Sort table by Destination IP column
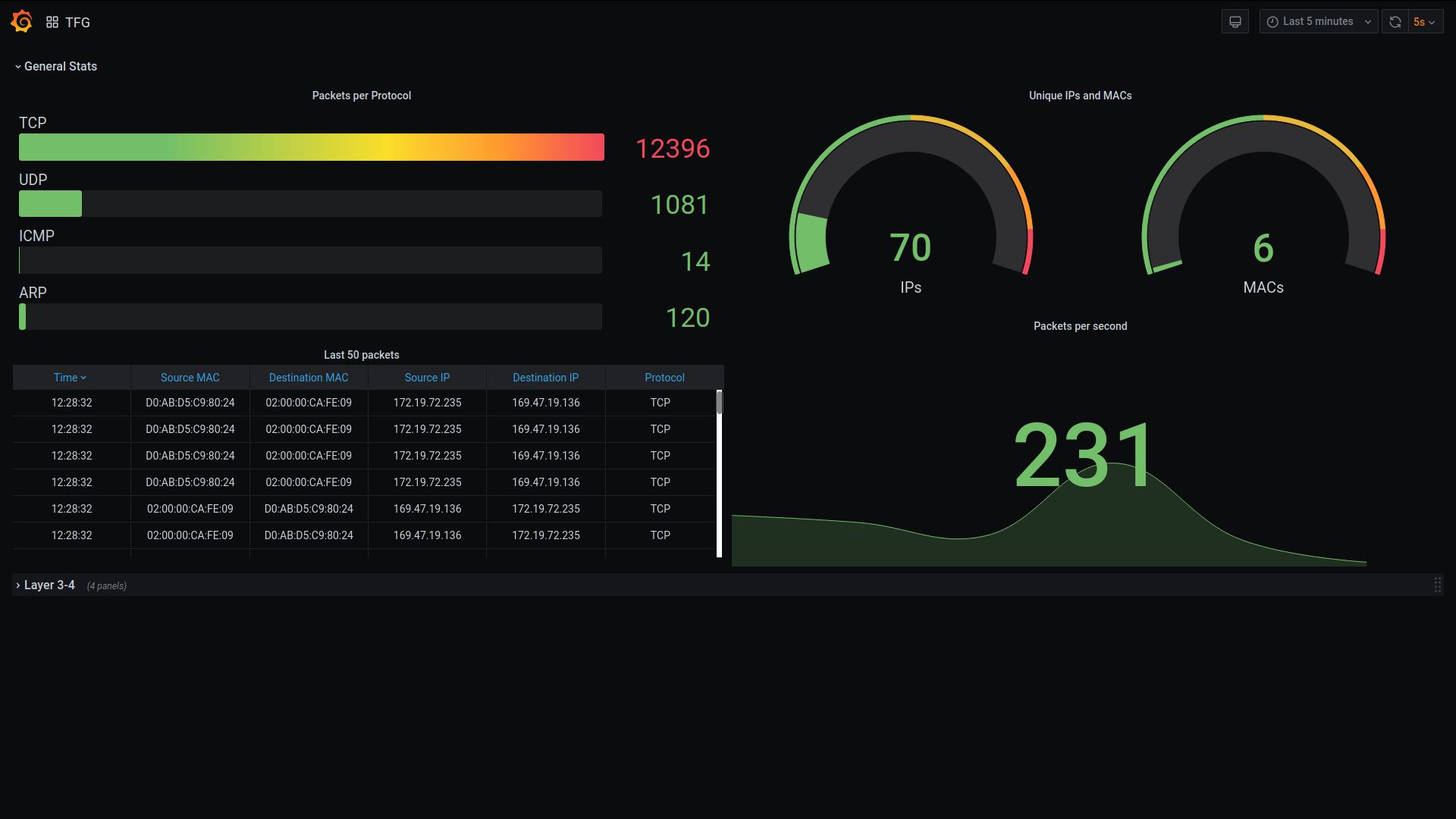The width and height of the screenshot is (1456, 819). pyautogui.click(x=546, y=378)
